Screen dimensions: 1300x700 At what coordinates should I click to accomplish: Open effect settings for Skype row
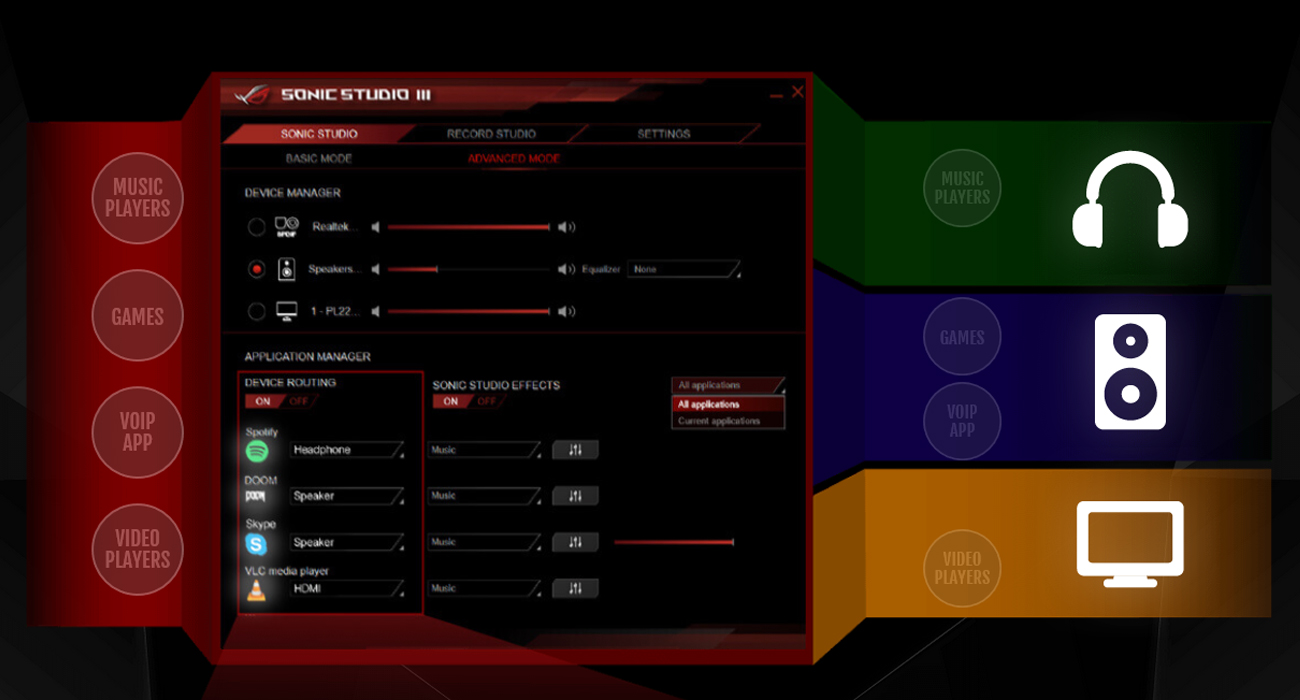click(575, 542)
